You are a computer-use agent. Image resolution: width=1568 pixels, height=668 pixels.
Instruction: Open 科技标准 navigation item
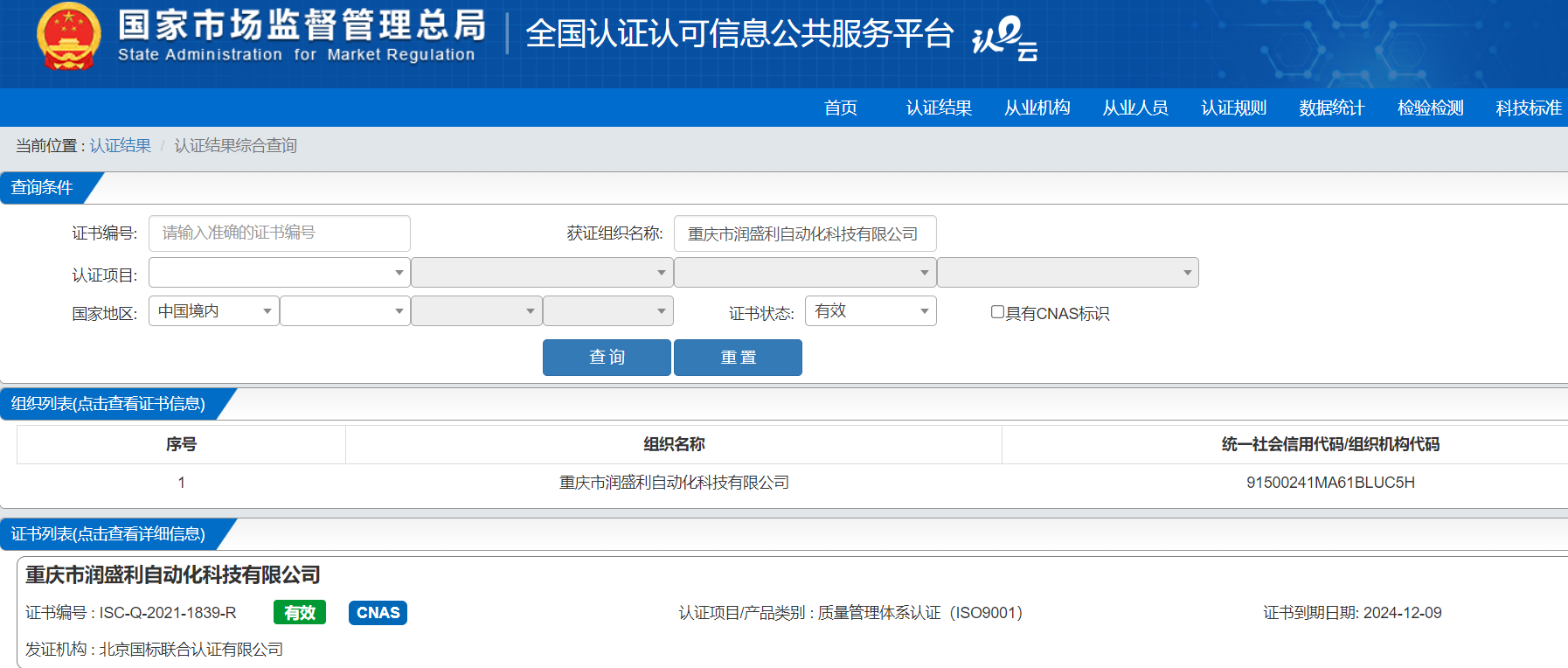(1528, 108)
